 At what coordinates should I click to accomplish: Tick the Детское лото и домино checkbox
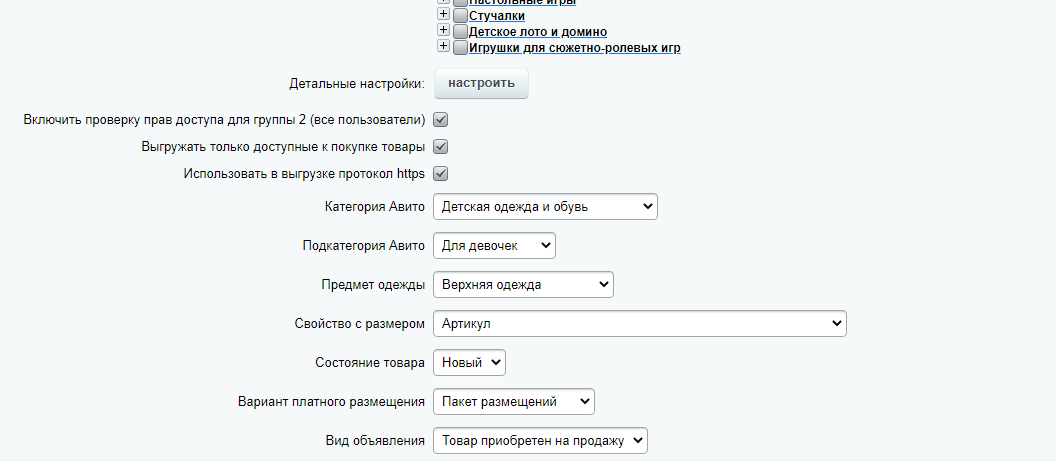coord(460,32)
